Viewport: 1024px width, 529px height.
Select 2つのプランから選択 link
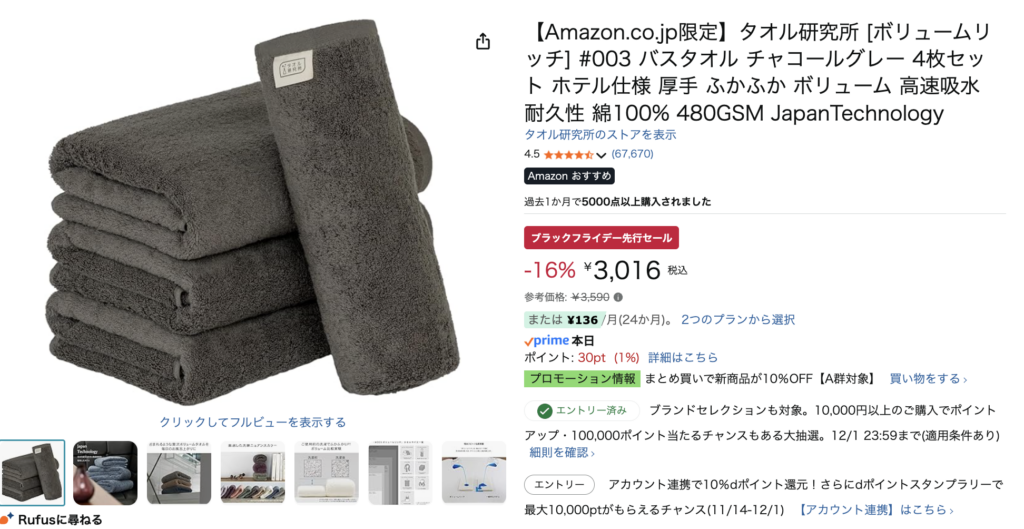(x=738, y=320)
